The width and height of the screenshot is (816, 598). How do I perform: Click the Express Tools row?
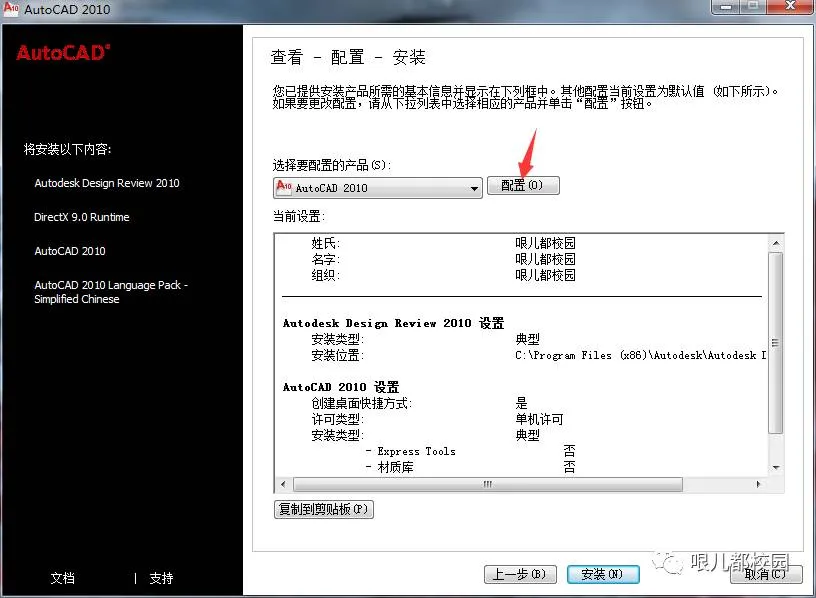[470, 451]
